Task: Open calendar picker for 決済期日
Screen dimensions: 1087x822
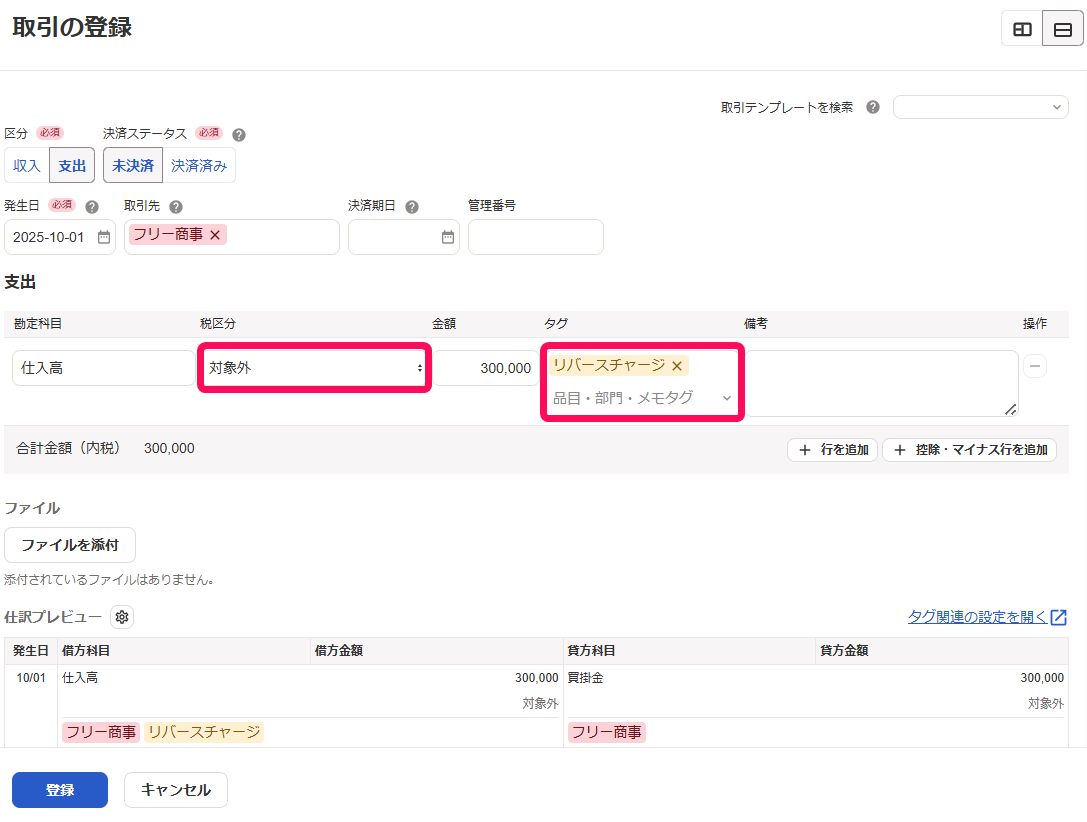Action: (448, 237)
